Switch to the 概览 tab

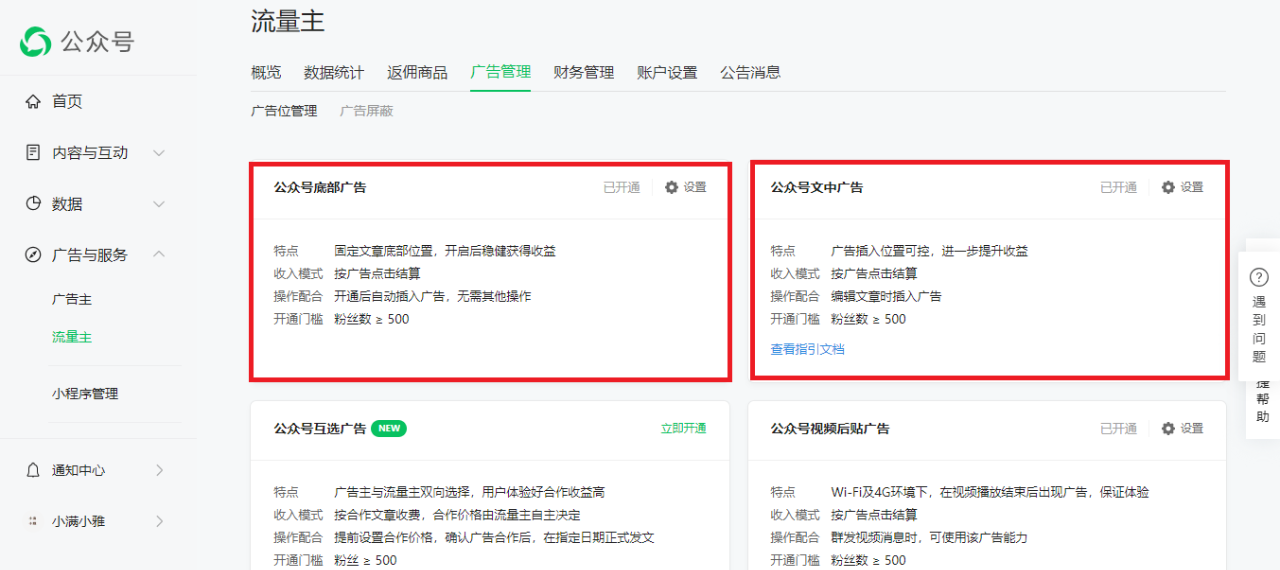click(x=266, y=72)
